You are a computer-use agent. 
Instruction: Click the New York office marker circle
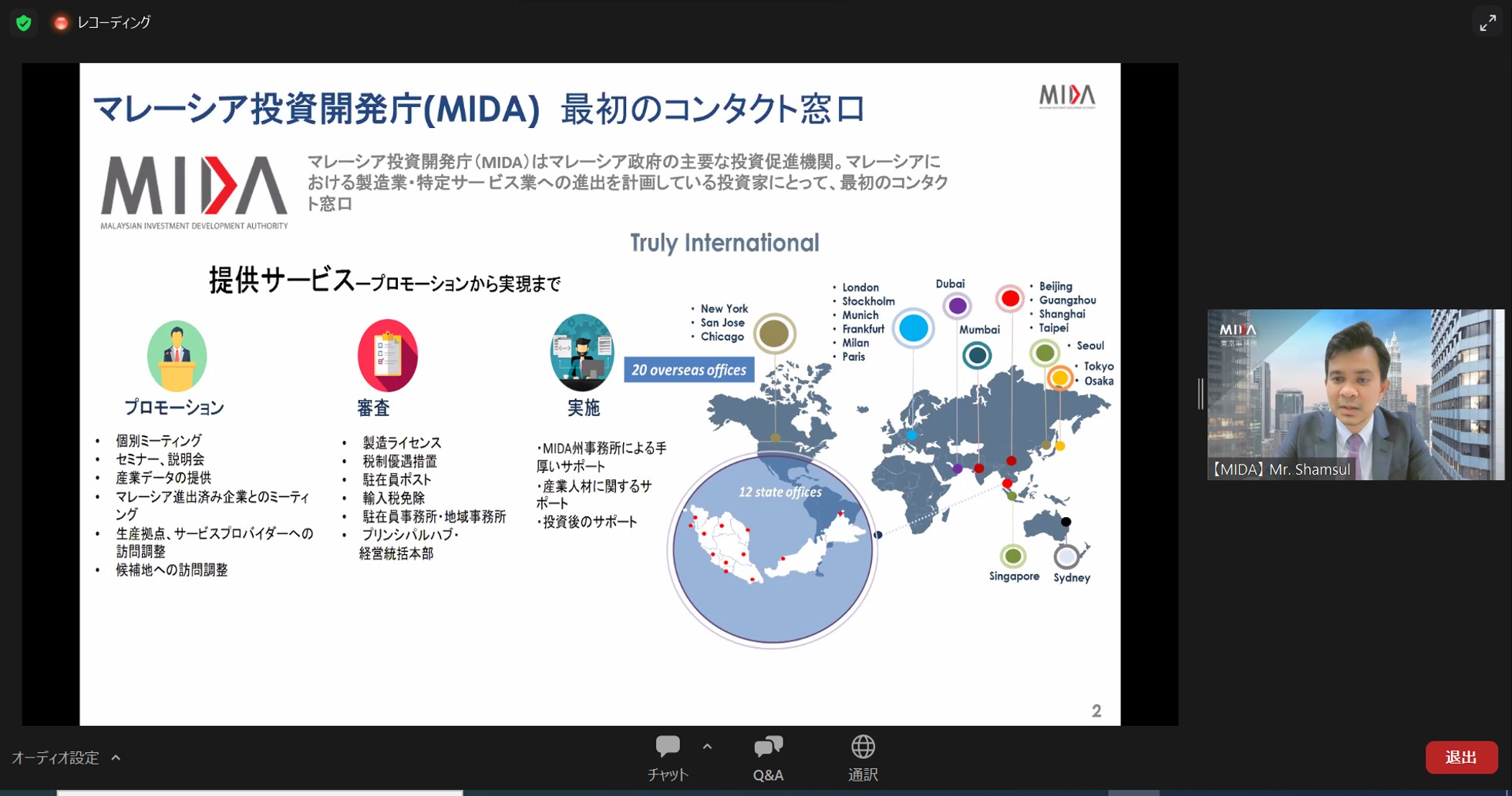pos(774,334)
